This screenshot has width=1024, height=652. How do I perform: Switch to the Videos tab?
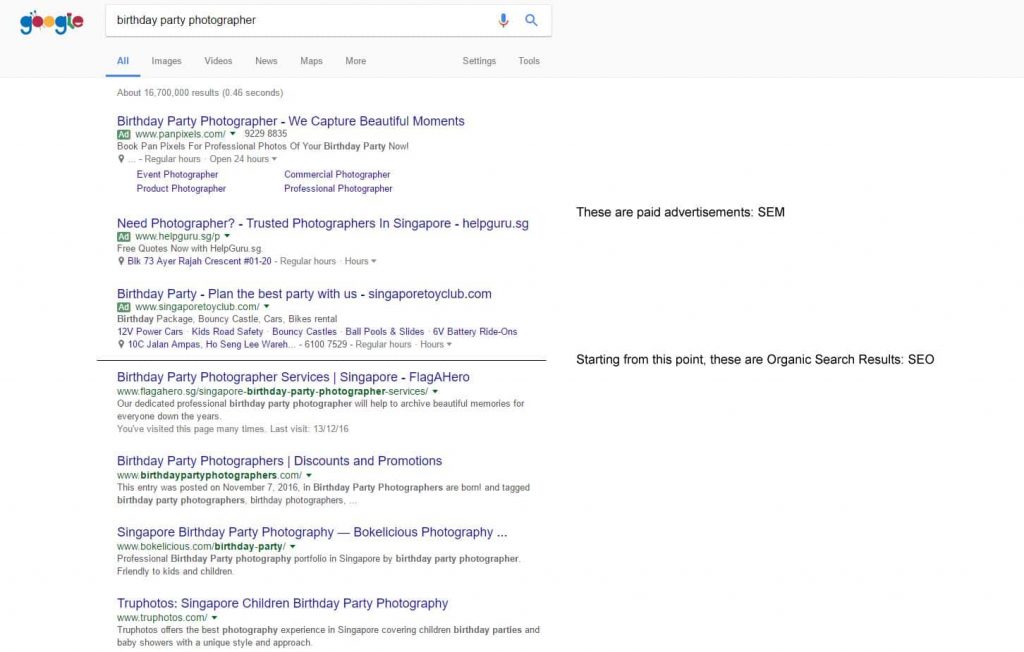218,61
